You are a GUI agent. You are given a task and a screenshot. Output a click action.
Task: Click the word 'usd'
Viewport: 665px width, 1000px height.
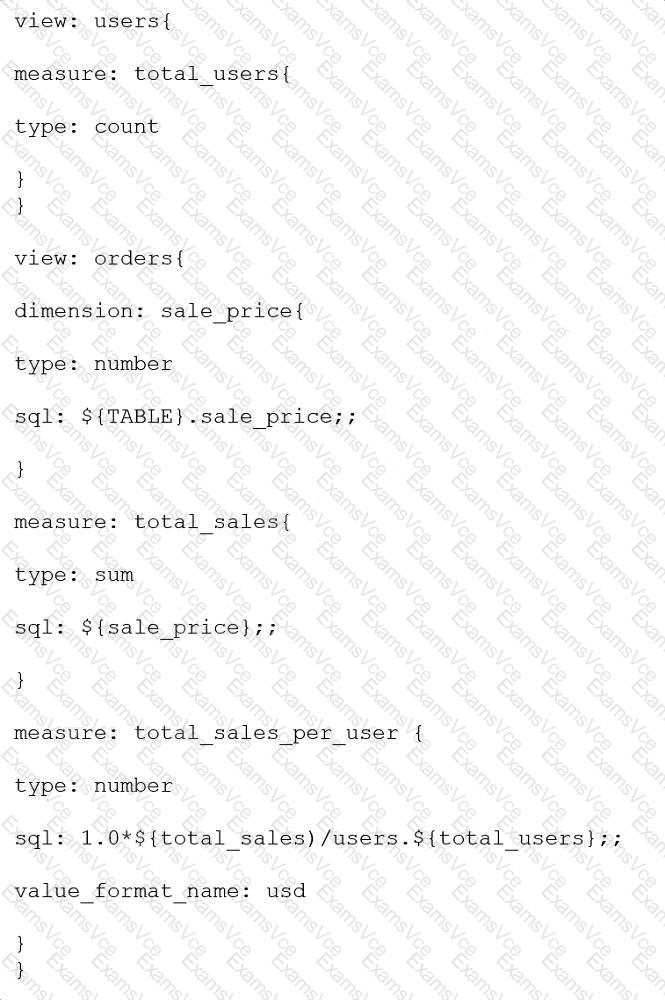pyautogui.click(x=286, y=891)
